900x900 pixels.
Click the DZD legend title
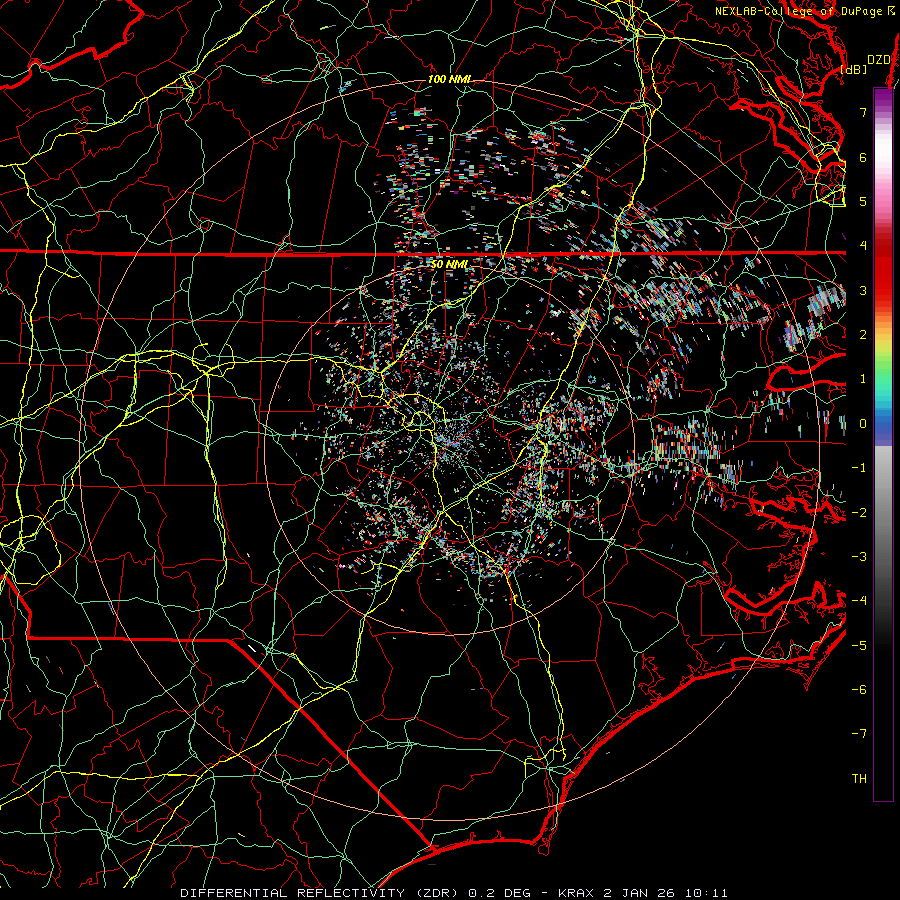[879, 59]
